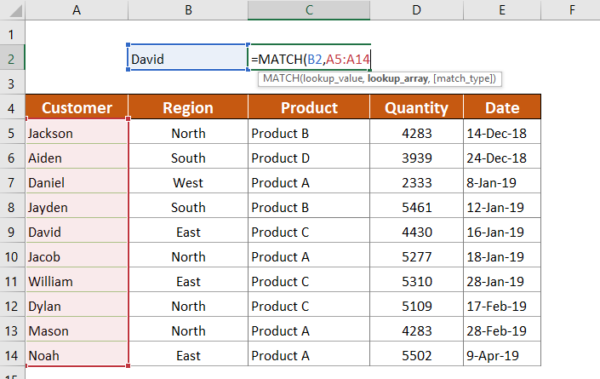Screen dimensions: 600x379
Task: Click the MATCH formula in cell C2
Action: (310, 59)
